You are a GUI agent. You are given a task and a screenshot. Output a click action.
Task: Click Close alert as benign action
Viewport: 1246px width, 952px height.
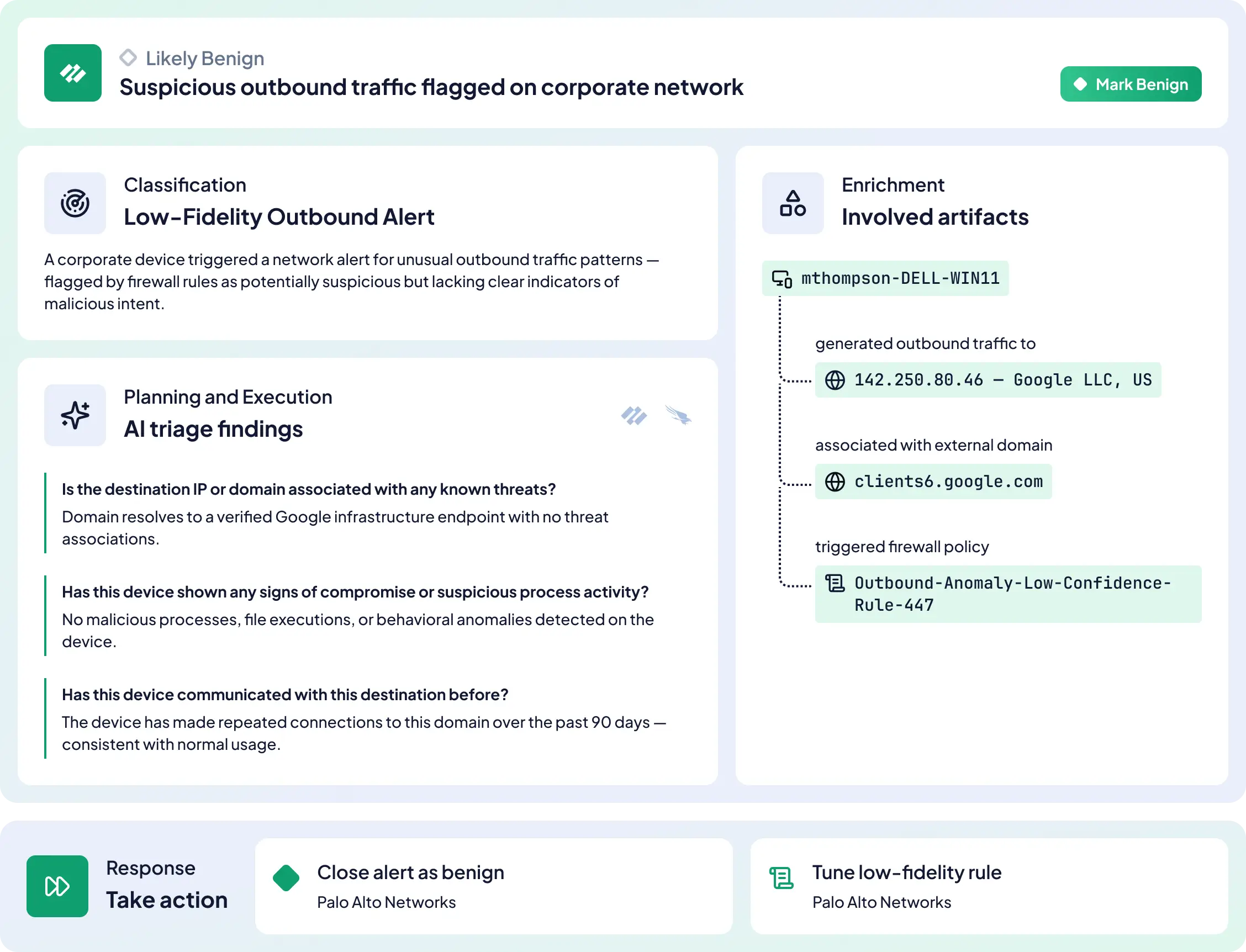(x=493, y=886)
